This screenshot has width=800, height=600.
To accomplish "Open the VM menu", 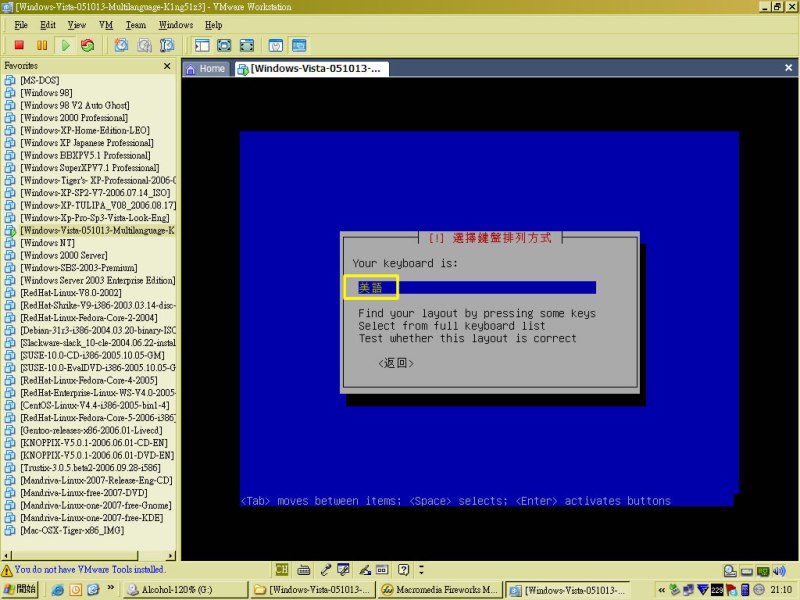I will [106, 24].
